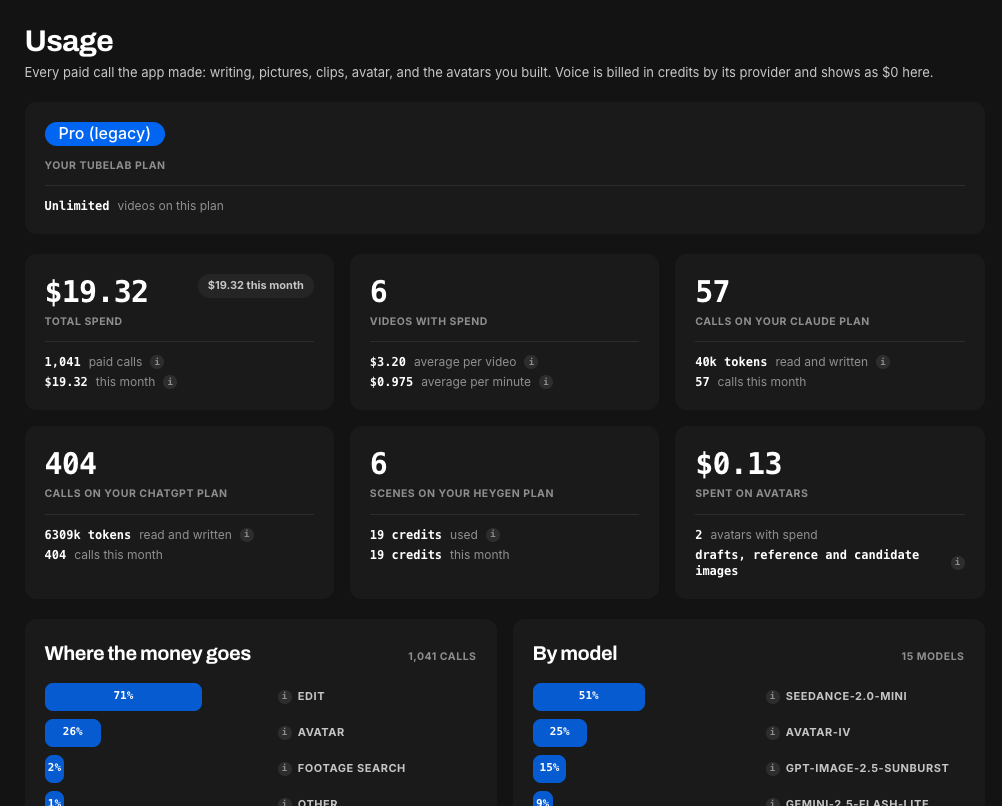This screenshot has height=806, width=1002.
Task: Click info icon beside $19.32 this month row
Action: click(169, 382)
